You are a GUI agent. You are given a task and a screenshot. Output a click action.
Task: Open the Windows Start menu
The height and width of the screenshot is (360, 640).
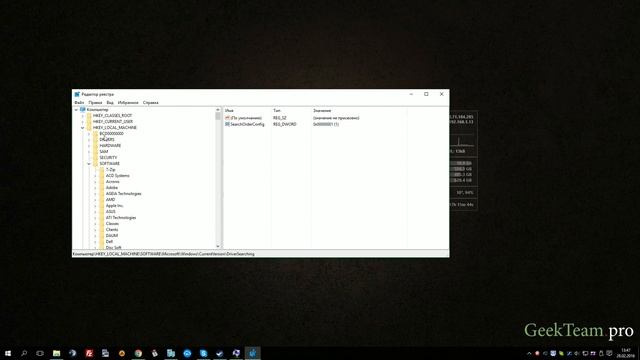[x=8, y=353]
